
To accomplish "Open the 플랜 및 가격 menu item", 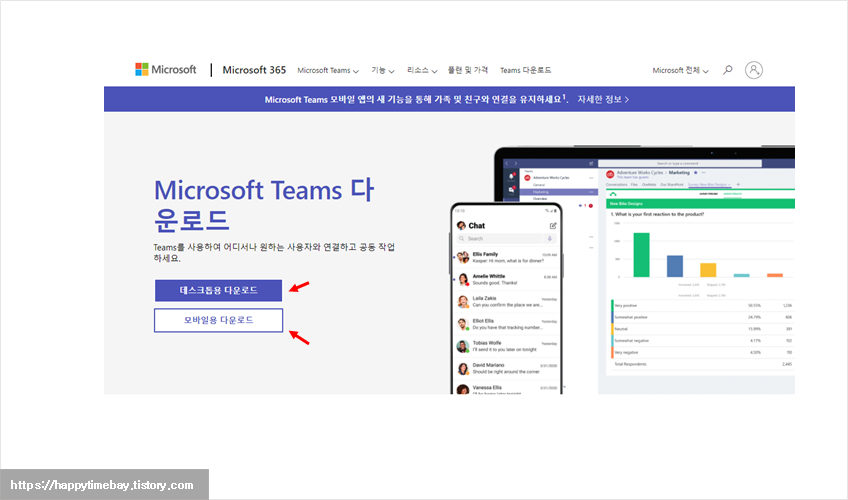I will [x=468, y=70].
